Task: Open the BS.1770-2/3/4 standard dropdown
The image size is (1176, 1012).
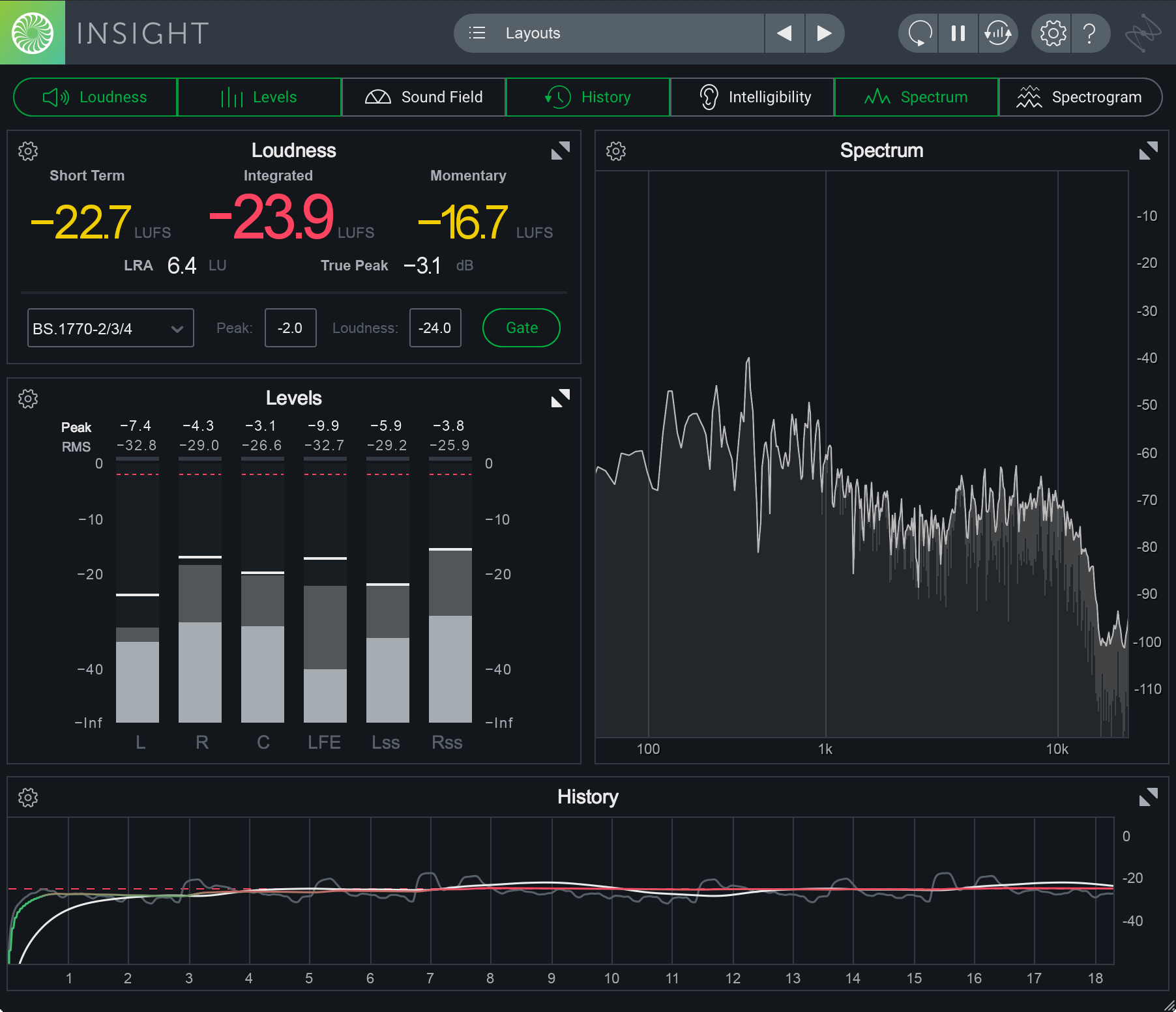Action: pos(111,328)
